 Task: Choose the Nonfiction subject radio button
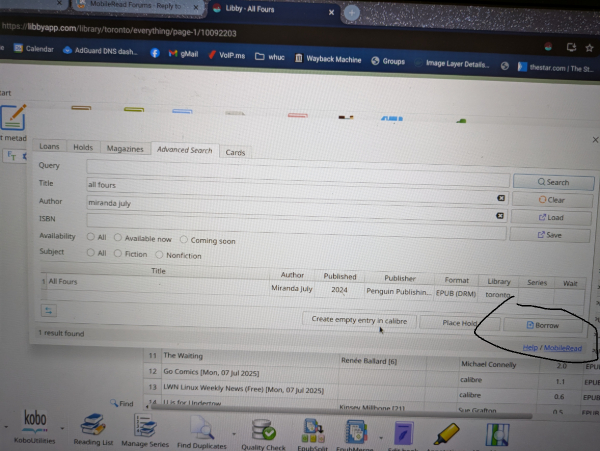click(159, 254)
